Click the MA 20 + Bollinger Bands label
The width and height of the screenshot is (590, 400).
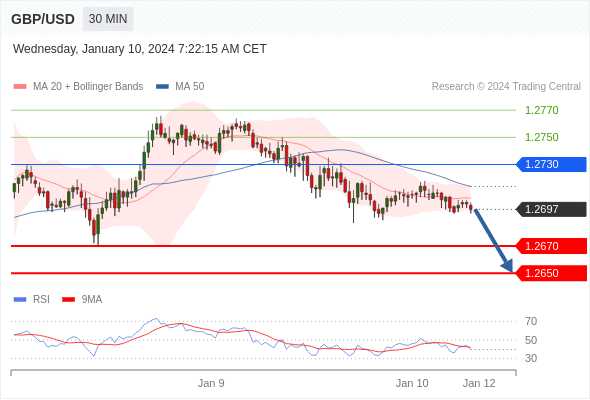point(88,87)
